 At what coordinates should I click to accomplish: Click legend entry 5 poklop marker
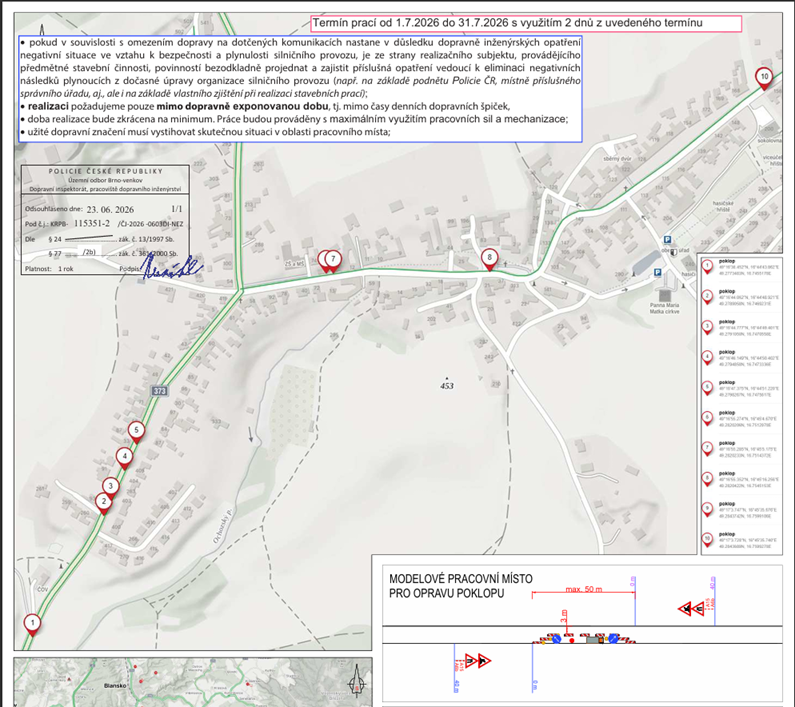coord(707,388)
